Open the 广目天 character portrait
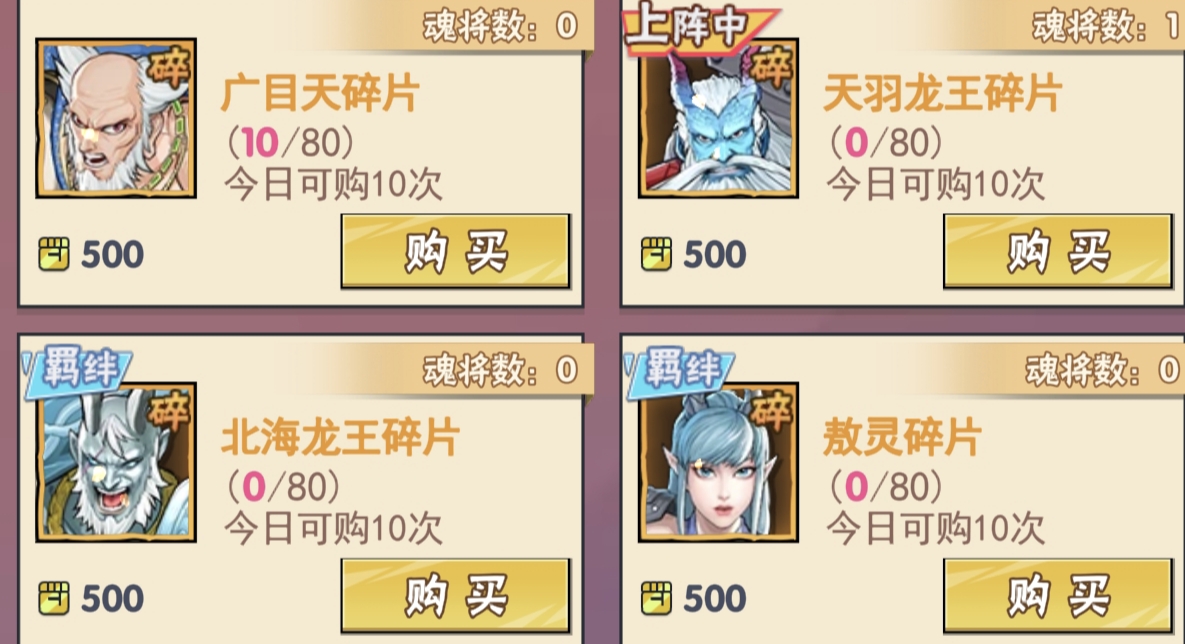This screenshot has height=644, width=1185. pyautogui.click(x=116, y=119)
